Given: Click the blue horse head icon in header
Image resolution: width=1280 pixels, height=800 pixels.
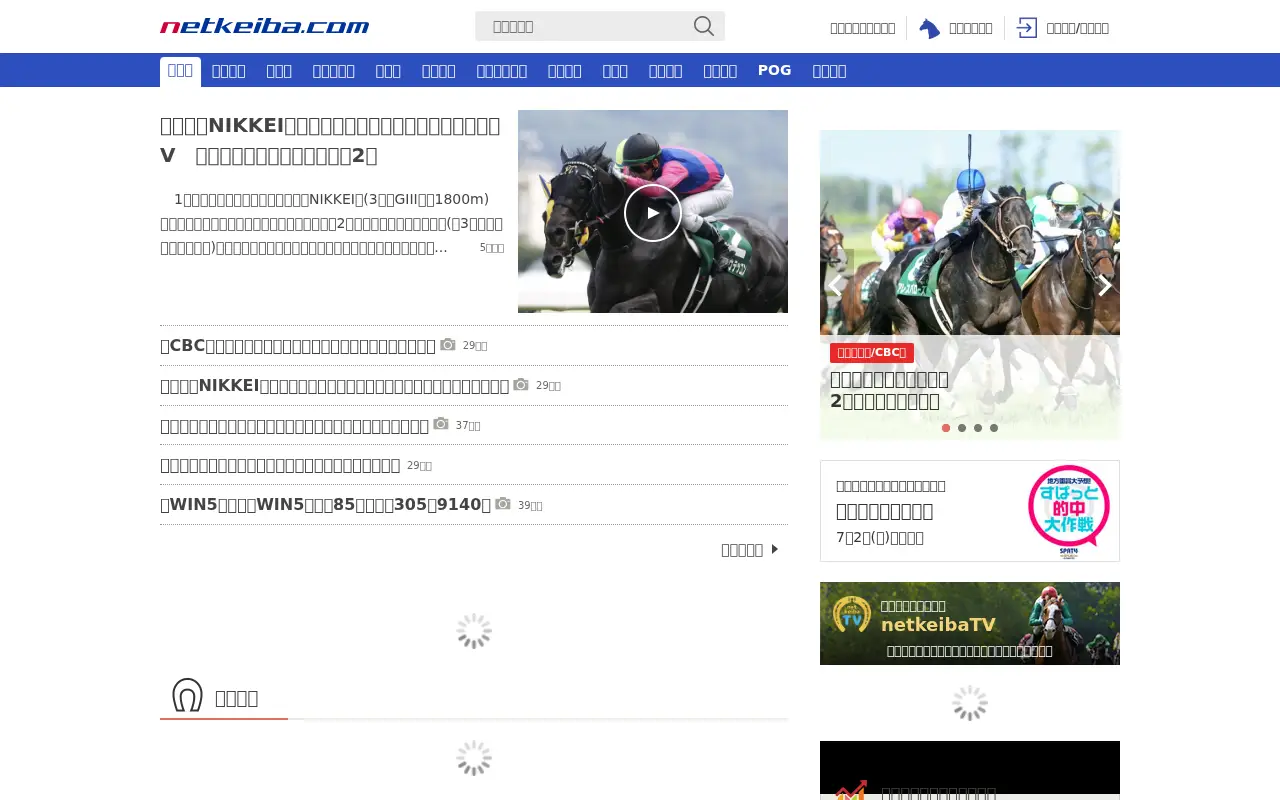Looking at the screenshot, I should [929, 28].
